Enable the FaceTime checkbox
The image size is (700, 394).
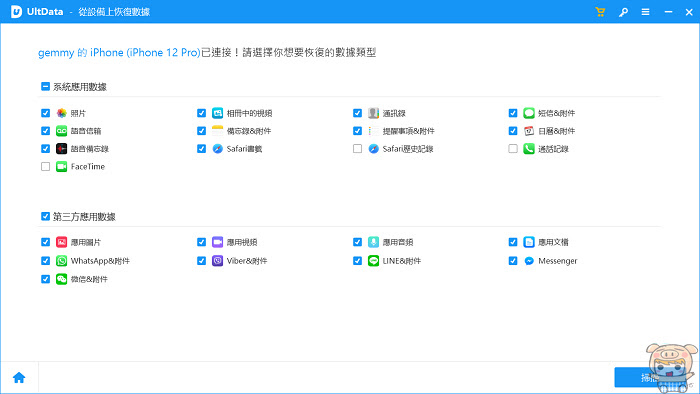45,166
